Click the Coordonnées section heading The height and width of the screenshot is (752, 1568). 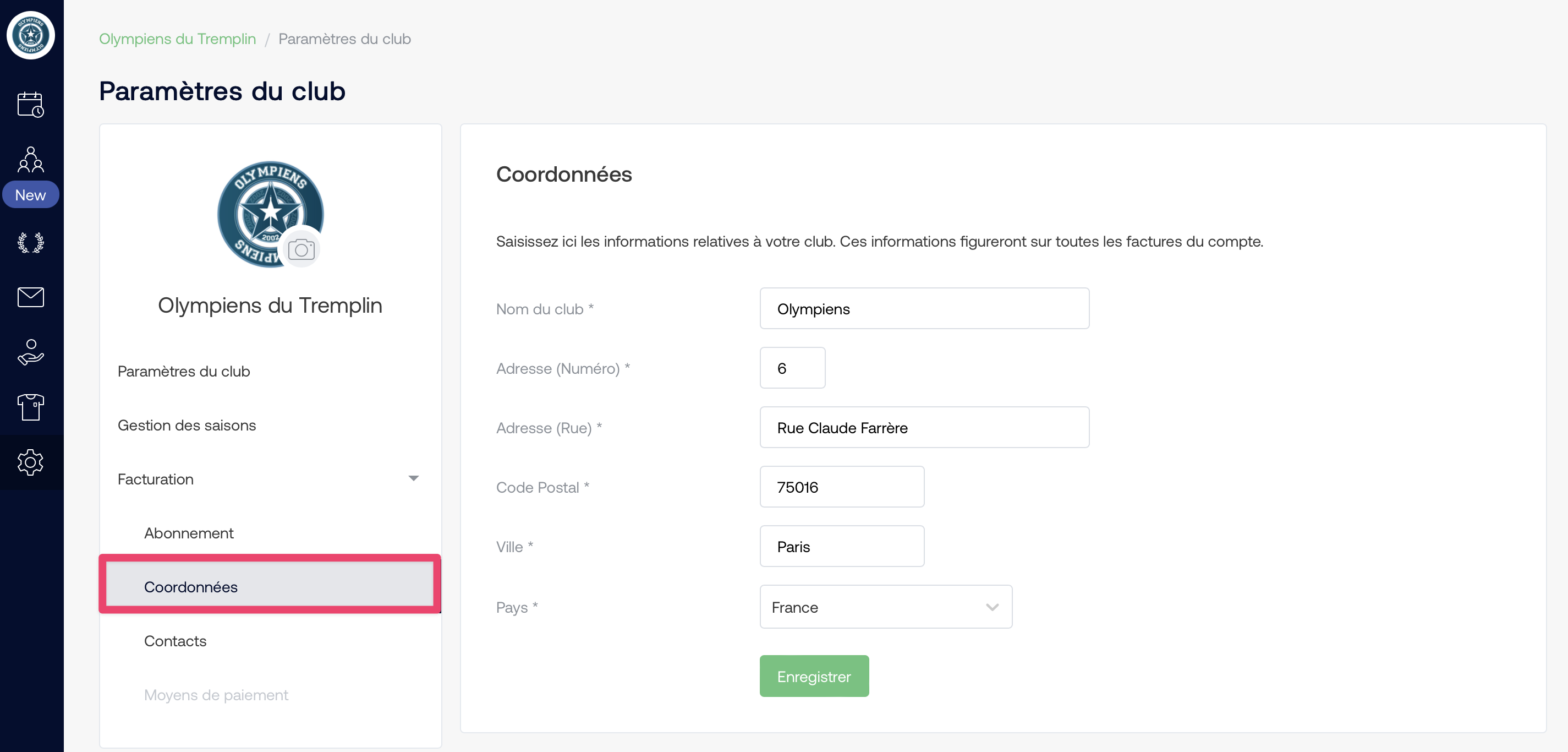pos(563,175)
